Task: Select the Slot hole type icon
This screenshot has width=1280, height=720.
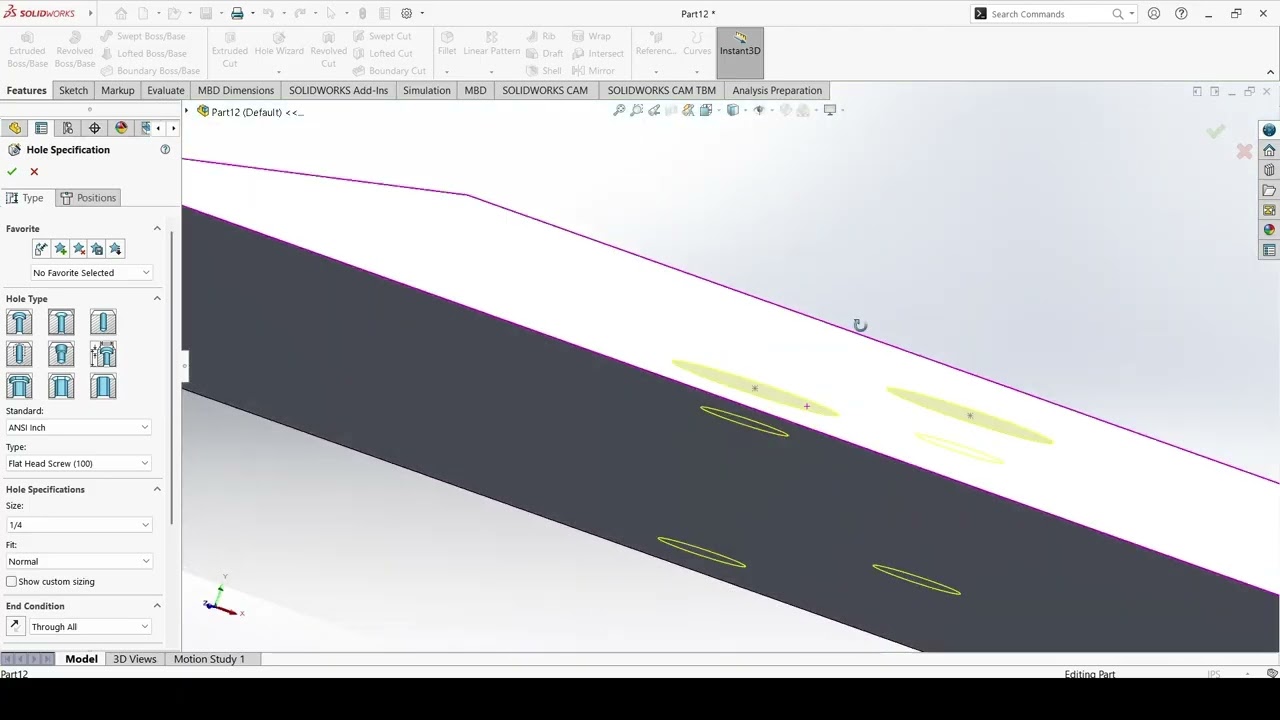Action: pyautogui.click(x=103, y=386)
